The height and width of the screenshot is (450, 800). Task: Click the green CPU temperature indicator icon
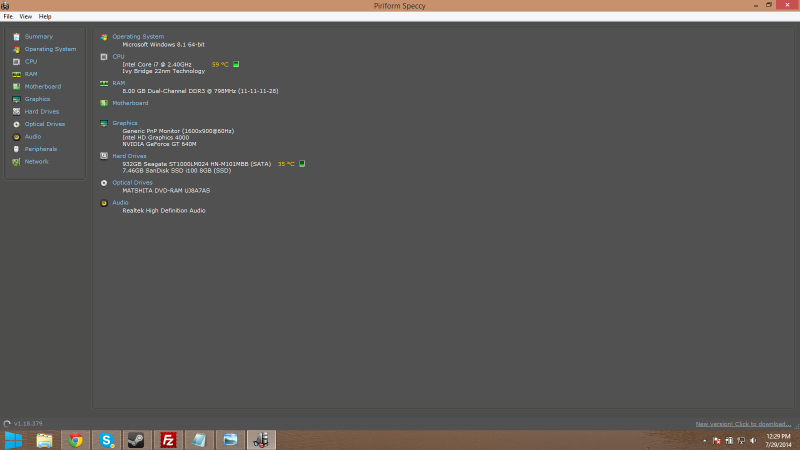(x=236, y=64)
